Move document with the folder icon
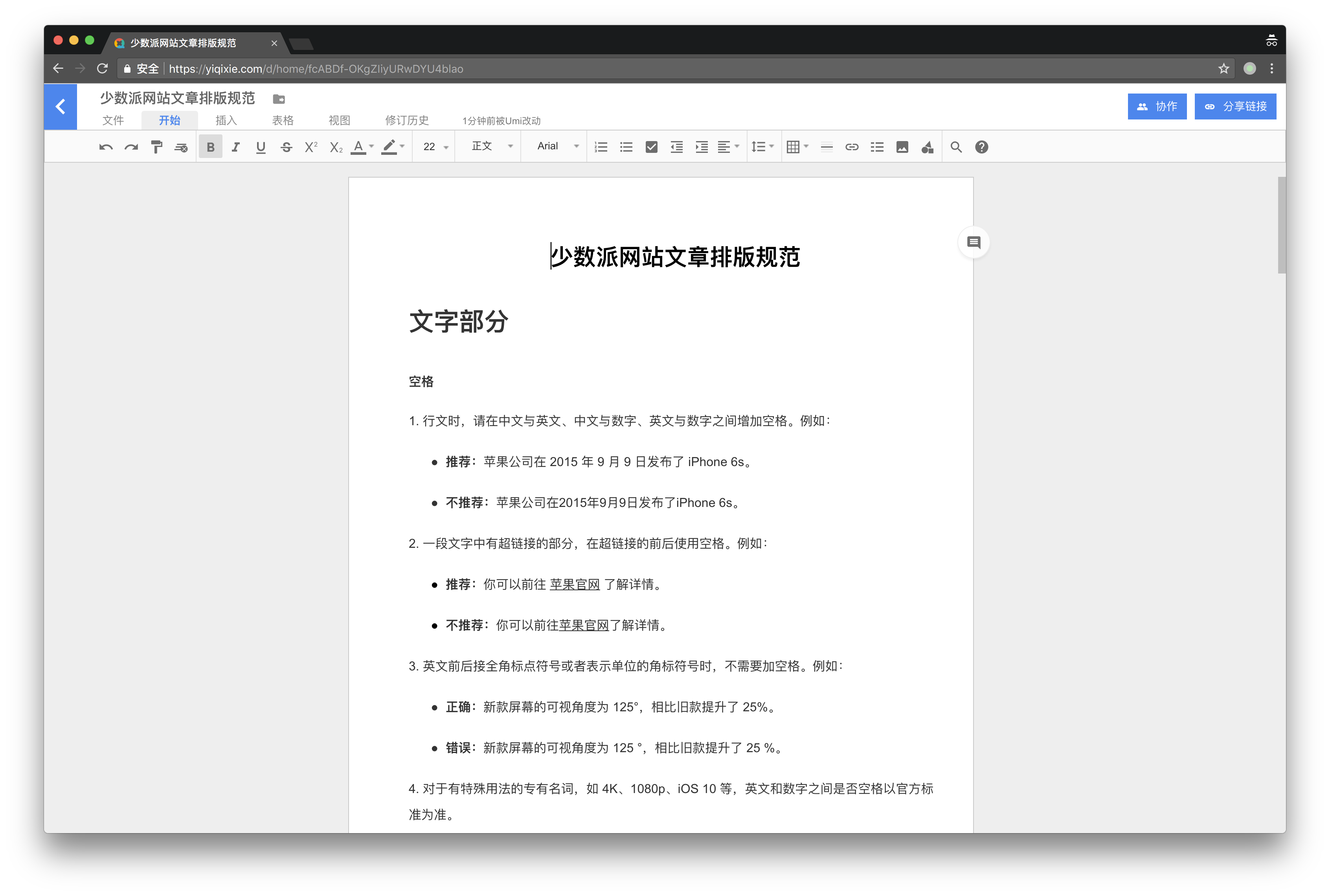1330x896 pixels. click(x=279, y=99)
